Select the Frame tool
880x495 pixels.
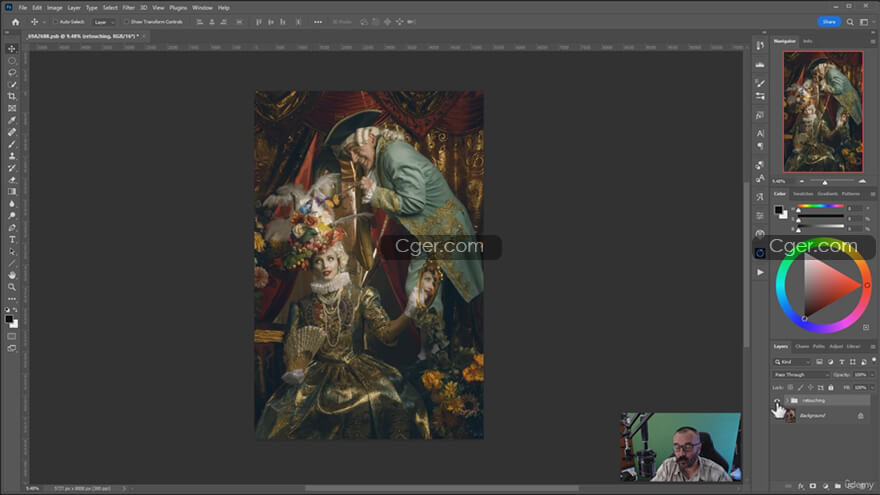coord(12,108)
